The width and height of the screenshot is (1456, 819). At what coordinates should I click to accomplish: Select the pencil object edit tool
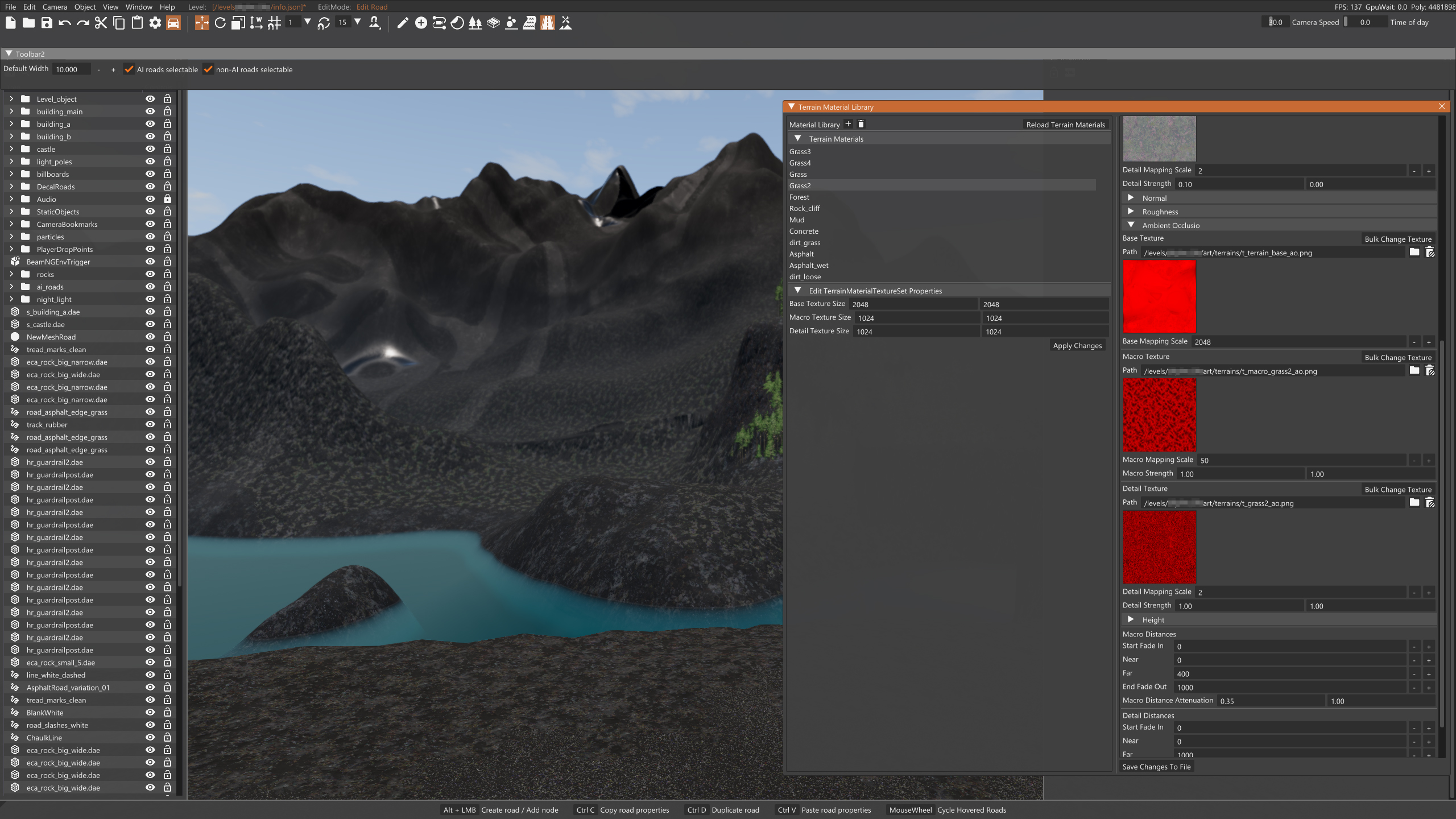[403, 23]
